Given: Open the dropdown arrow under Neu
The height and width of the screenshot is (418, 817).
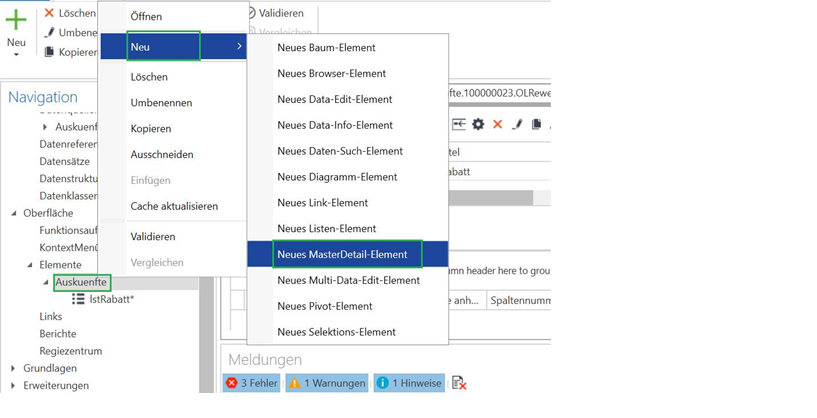Looking at the screenshot, I should 16,55.
